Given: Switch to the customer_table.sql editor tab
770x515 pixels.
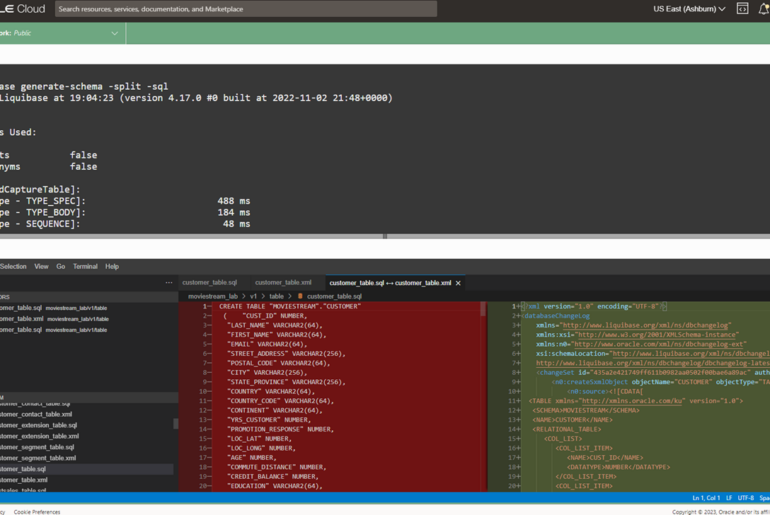Looking at the screenshot, I should pos(210,283).
